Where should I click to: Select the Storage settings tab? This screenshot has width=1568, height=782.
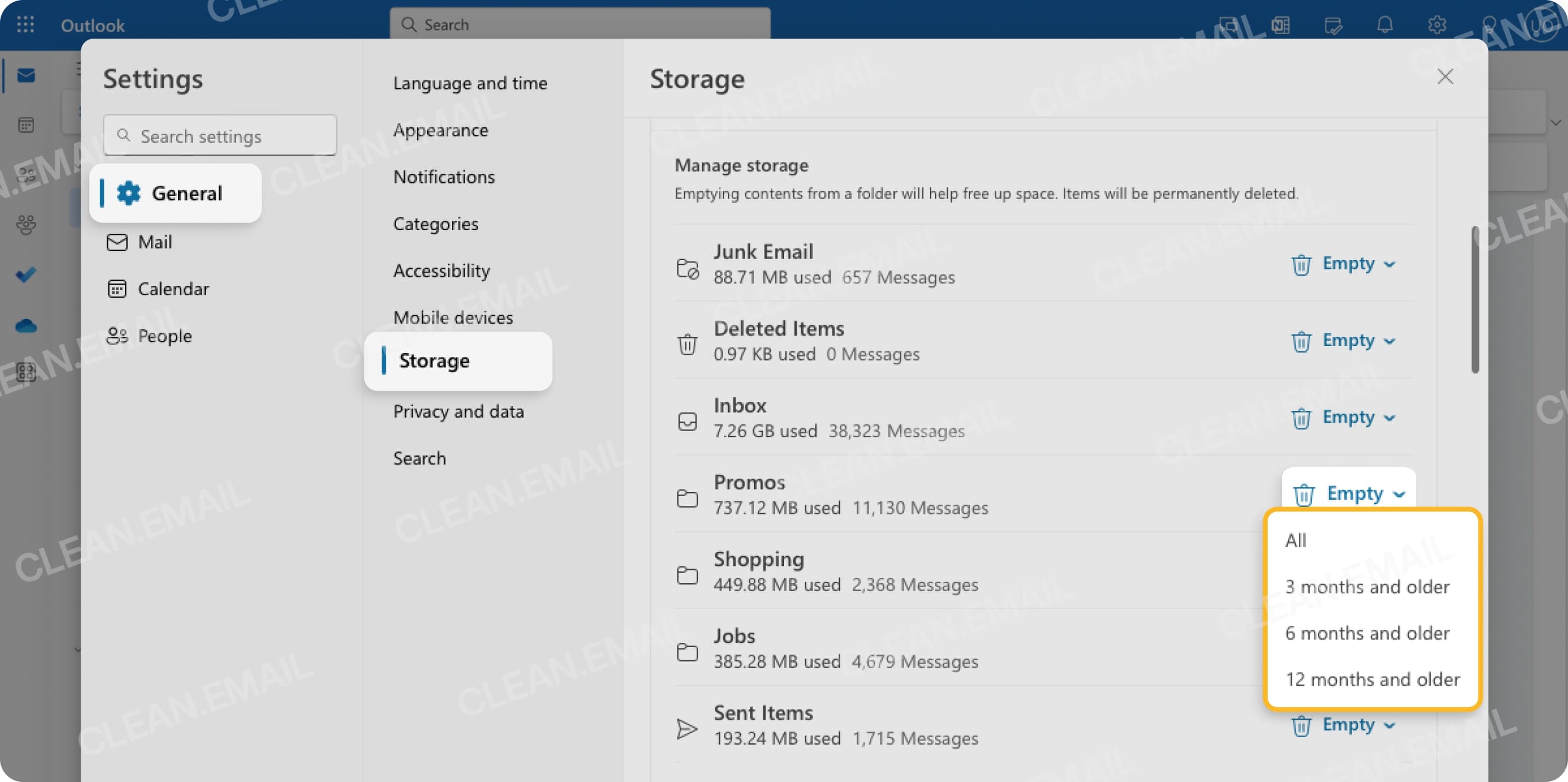point(434,360)
